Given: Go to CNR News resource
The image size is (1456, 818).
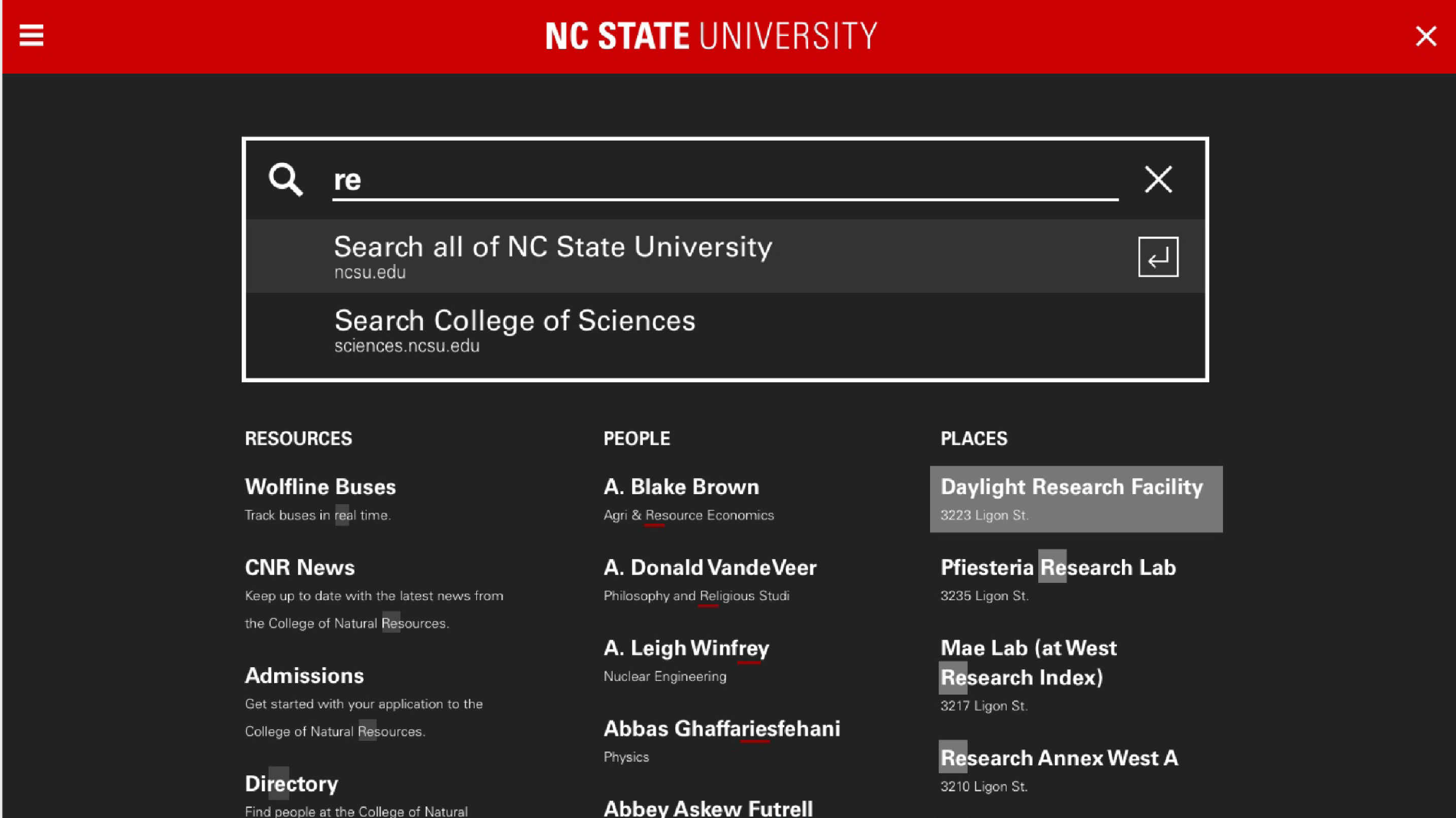Looking at the screenshot, I should [x=300, y=568].
